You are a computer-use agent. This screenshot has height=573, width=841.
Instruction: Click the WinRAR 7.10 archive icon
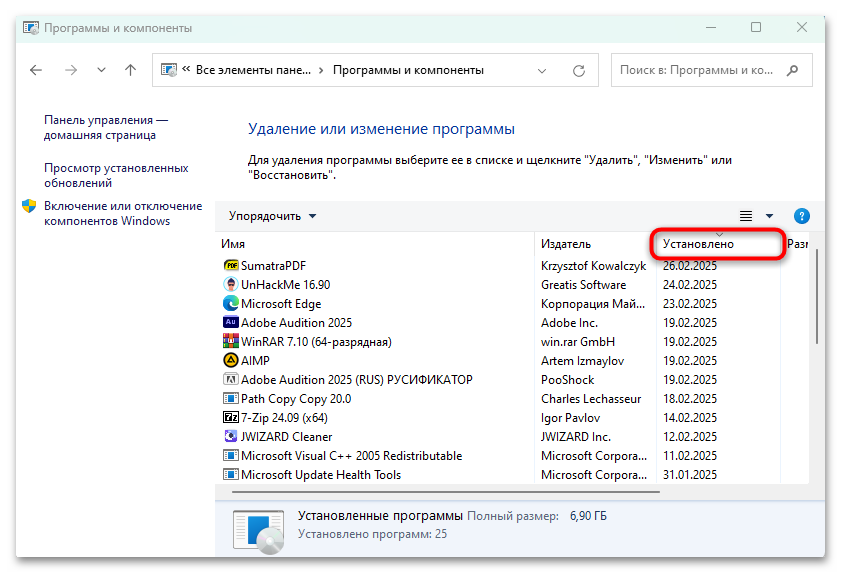pyautogui.click(x=231, y=341)
